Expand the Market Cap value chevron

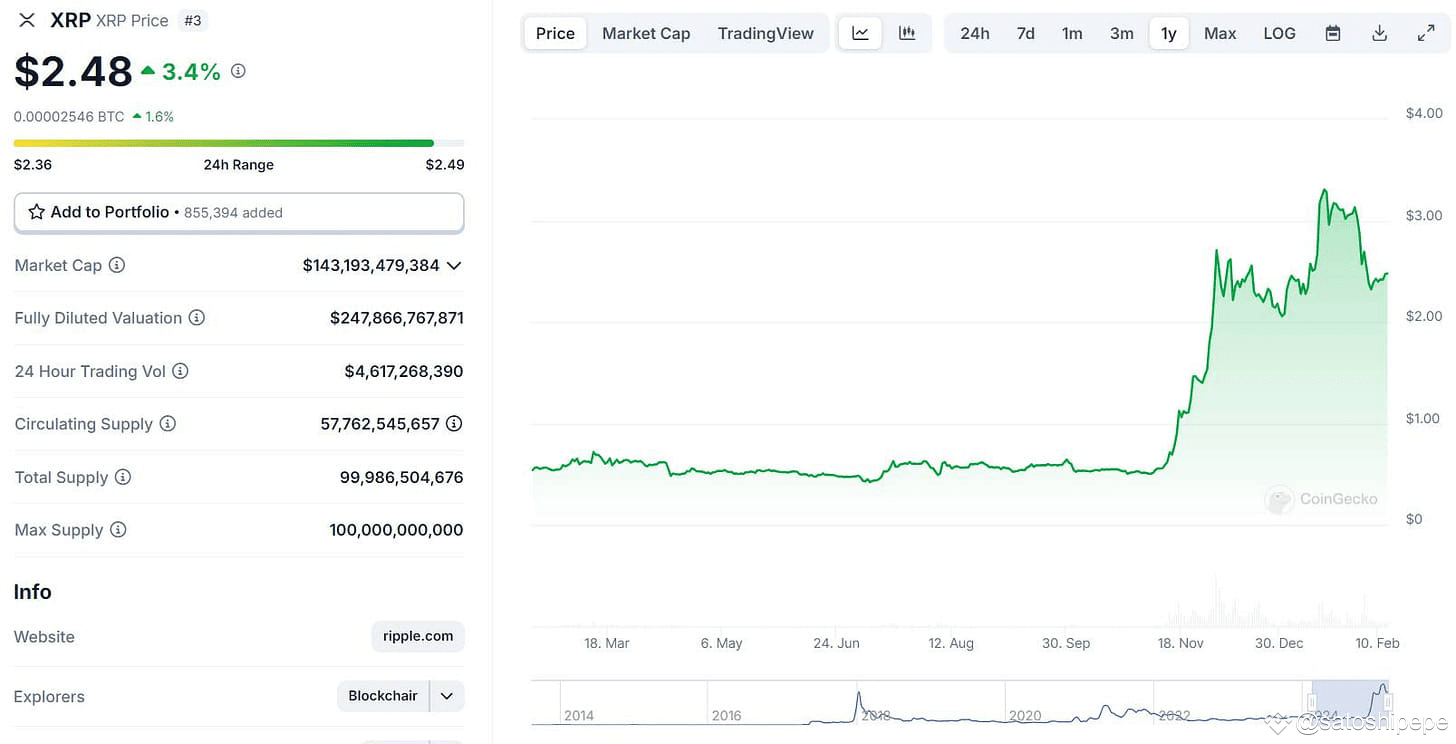coord(454,266)
